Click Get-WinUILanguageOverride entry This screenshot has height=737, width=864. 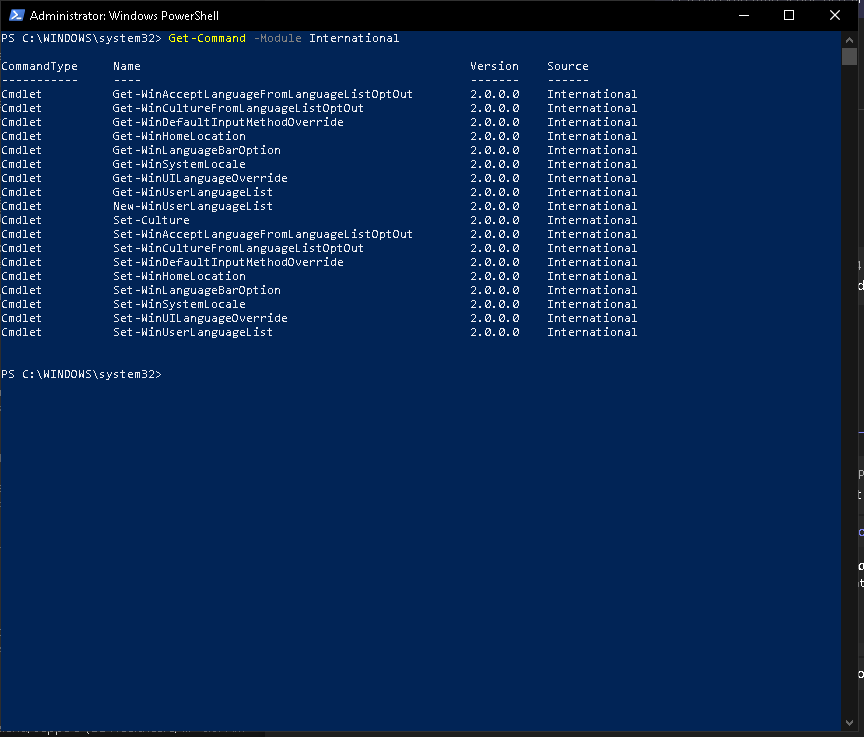click(200, 178)
